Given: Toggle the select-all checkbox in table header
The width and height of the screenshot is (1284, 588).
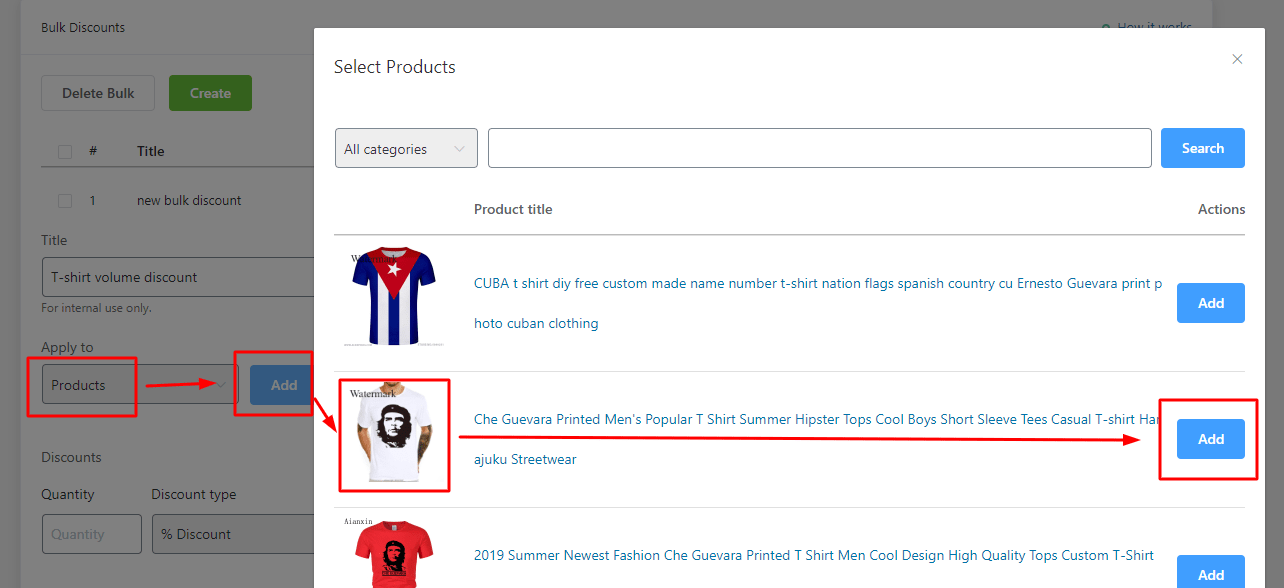Looking at the screenshot, I should point(65,152).
